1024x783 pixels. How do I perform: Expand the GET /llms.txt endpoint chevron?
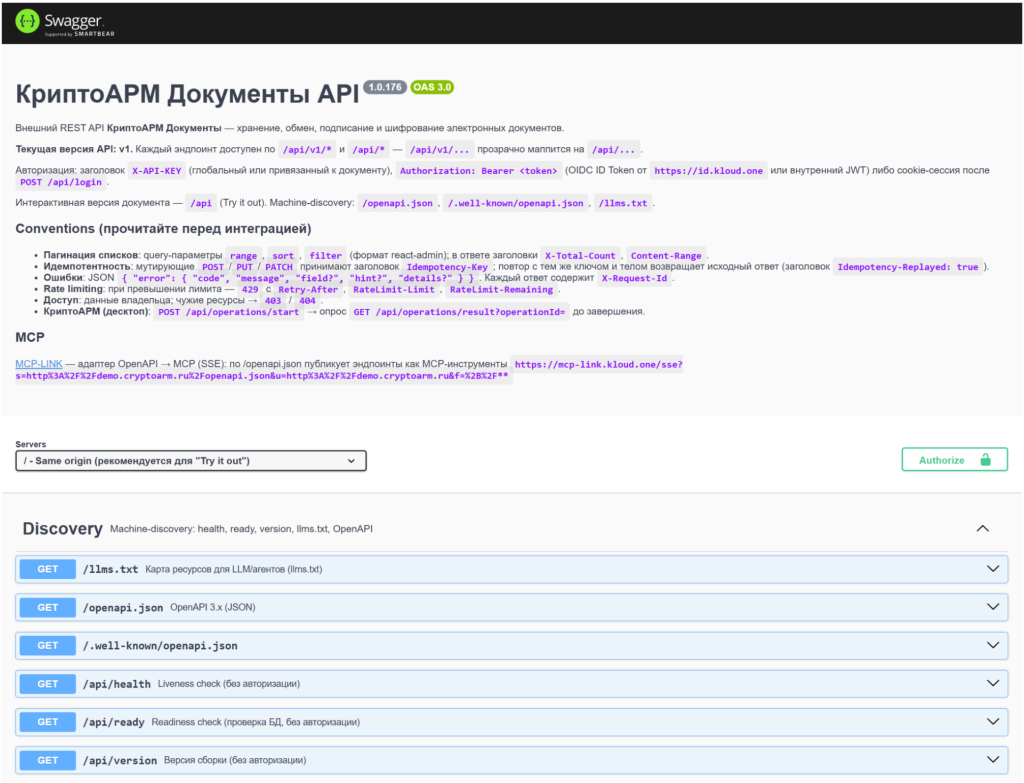(x=993, y=569)
